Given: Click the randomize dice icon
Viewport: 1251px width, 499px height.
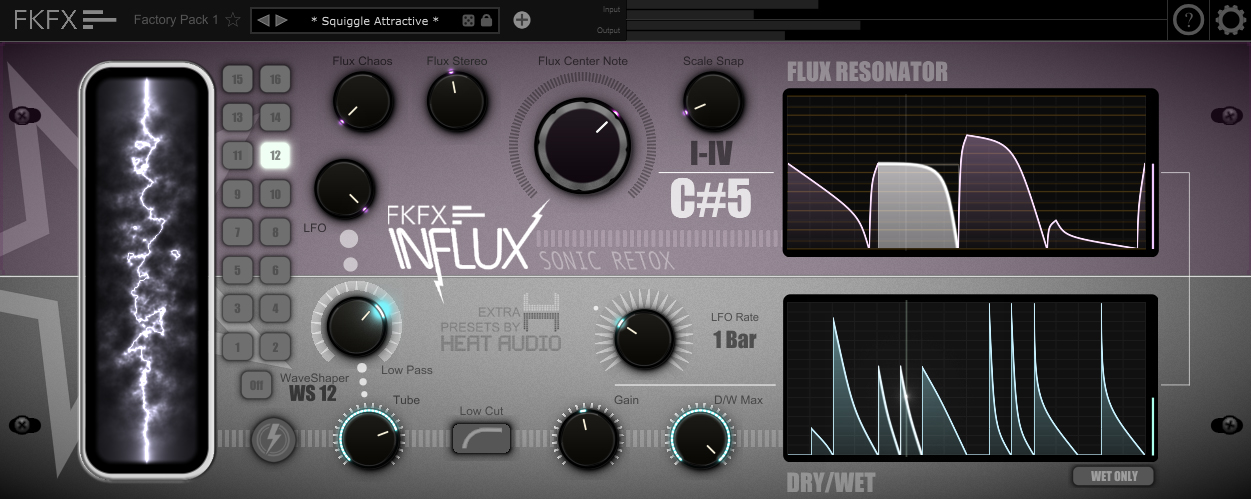Looking at the screenshot, I should tap(468, 20).
